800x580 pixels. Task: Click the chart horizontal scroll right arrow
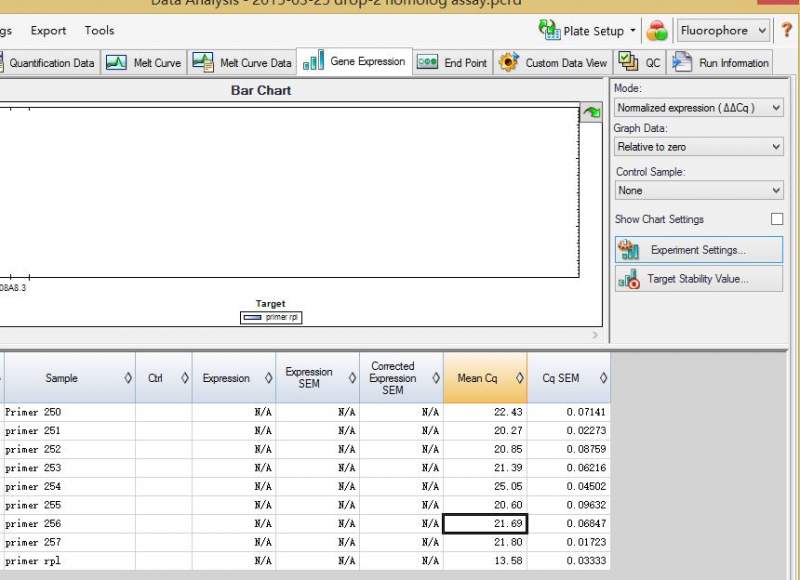(x=595, y=335)
